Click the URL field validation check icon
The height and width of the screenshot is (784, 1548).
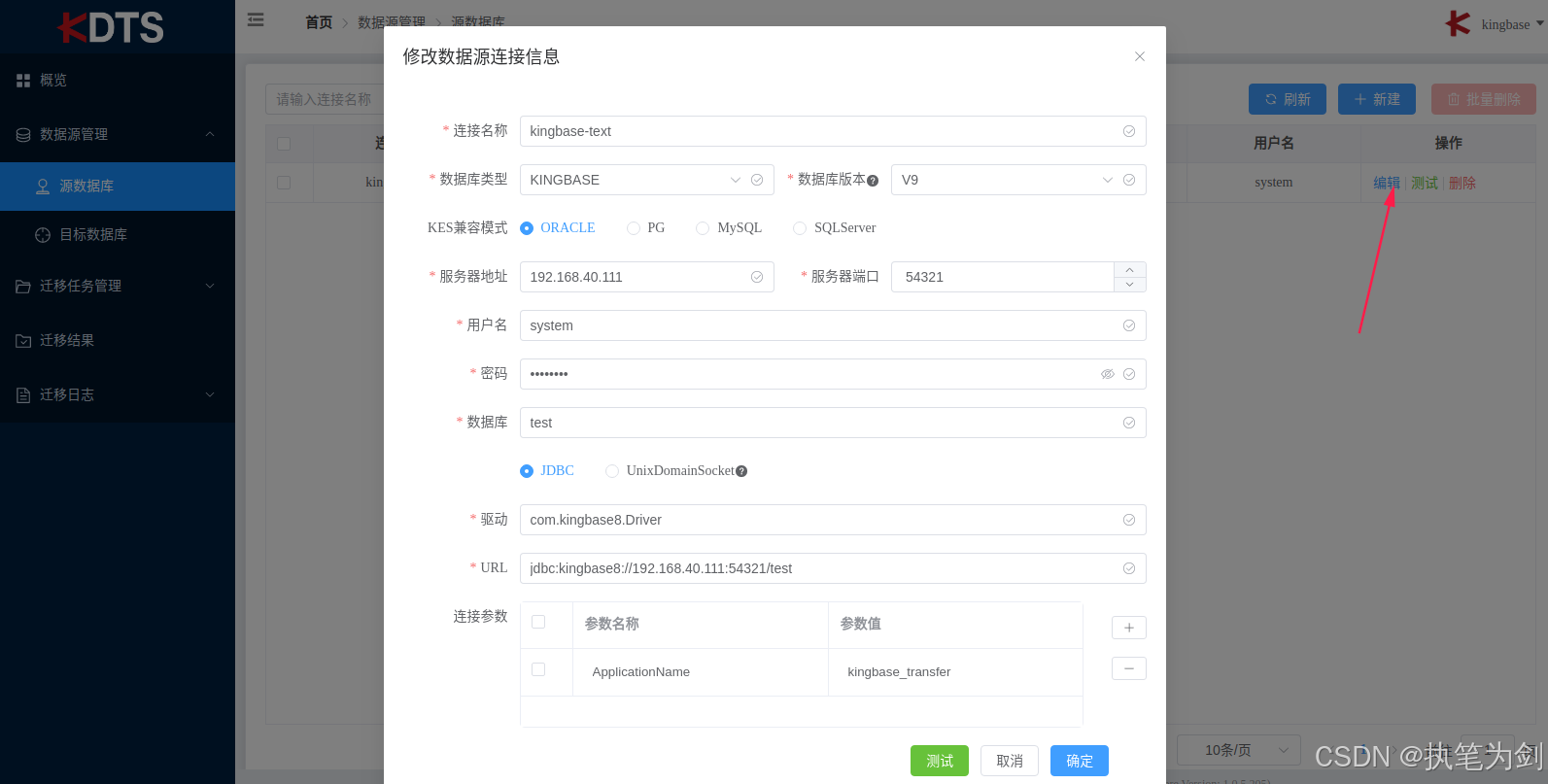[1129, 568]
